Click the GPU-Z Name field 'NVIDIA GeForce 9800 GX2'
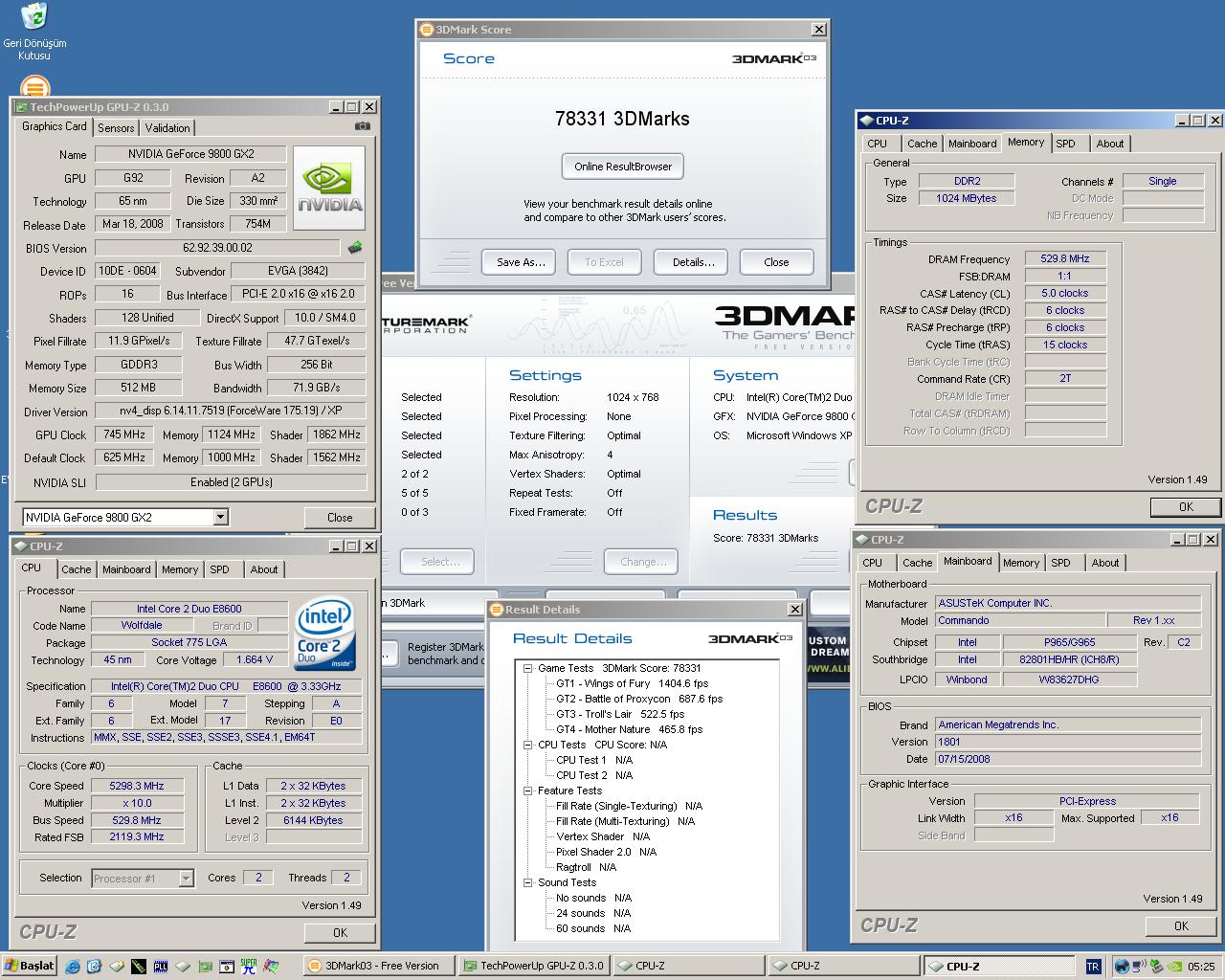 coord(190,154)
